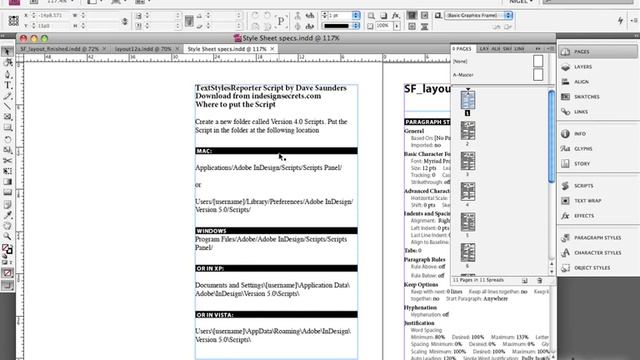
Task: Open the control panel flyout menu
Action: click(x=634, y=20)
